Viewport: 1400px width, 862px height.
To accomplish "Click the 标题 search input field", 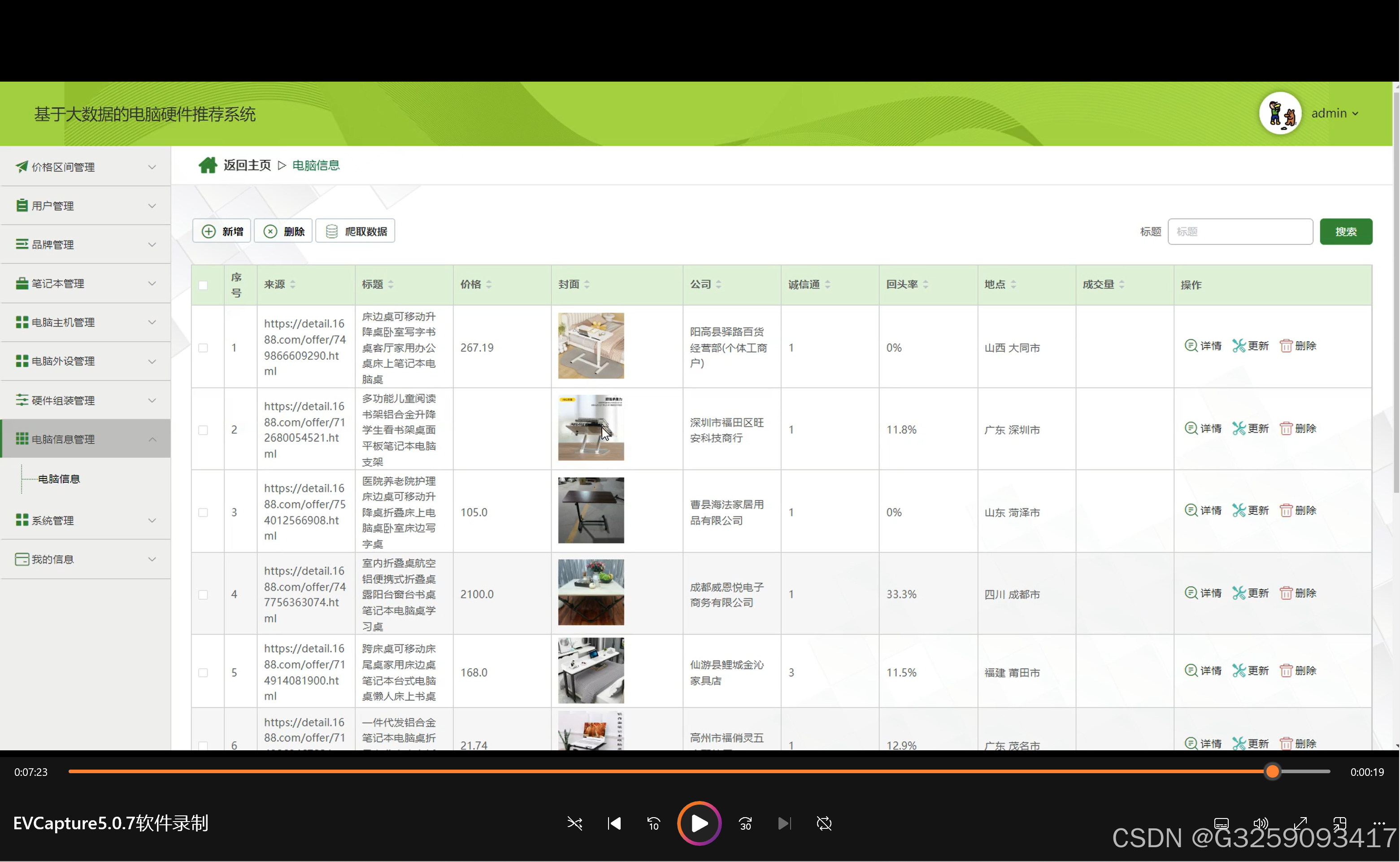I will click(1240, 231).
